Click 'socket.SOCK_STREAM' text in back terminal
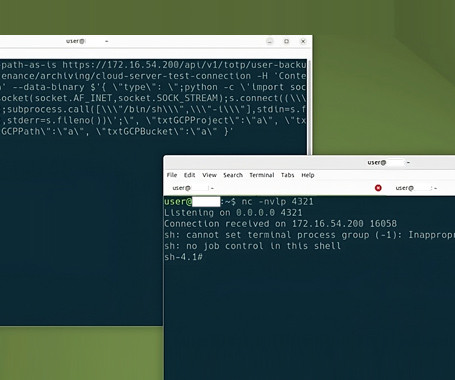The width and height of the screenshot is (455, 380). coord(168,98)
